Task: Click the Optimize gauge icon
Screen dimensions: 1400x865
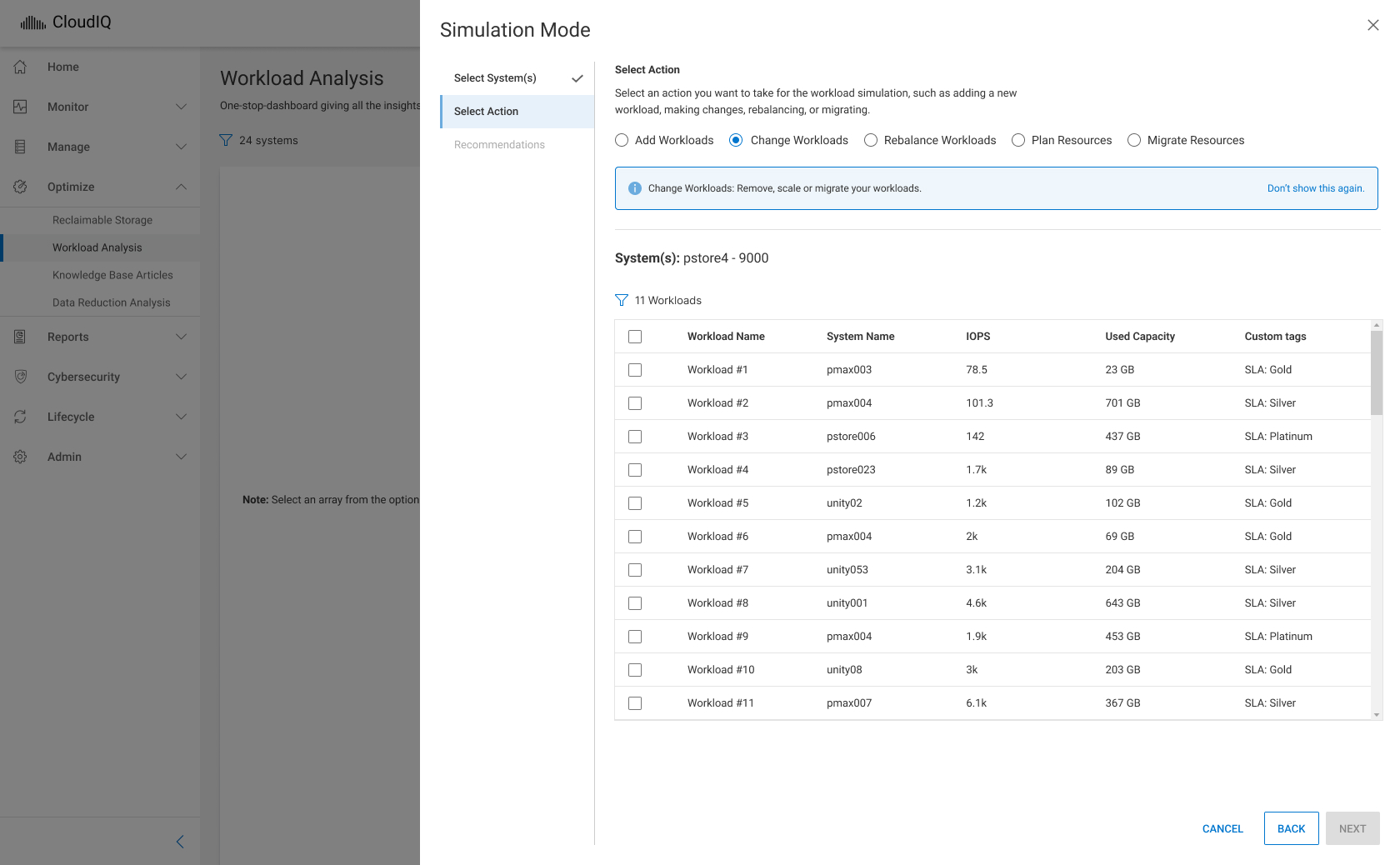Action: (x=21, y=187)
